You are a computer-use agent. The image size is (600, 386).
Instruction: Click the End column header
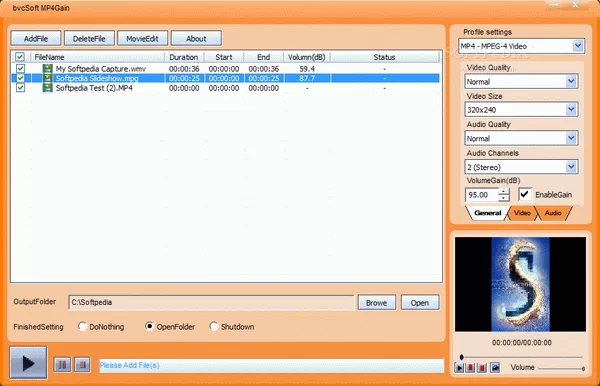pyautogui.click(x=264, y=57)
